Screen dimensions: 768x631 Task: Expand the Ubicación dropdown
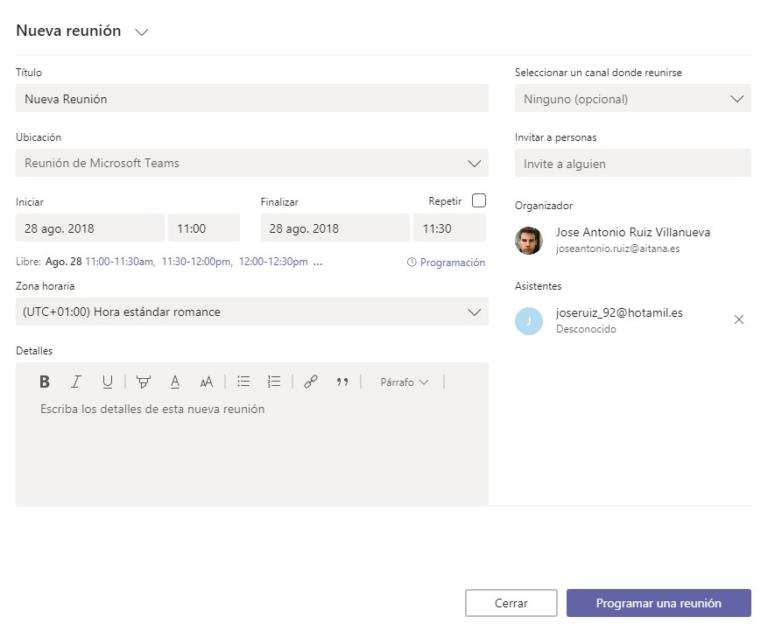474,163
